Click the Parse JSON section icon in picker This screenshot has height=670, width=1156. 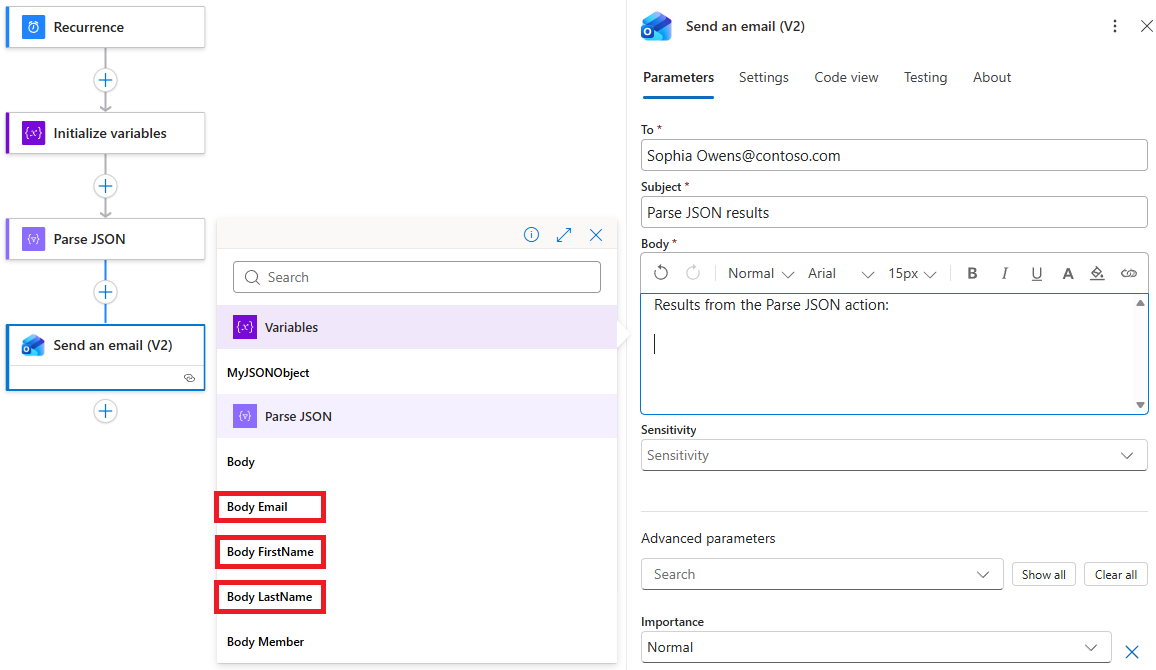(245, 416)
